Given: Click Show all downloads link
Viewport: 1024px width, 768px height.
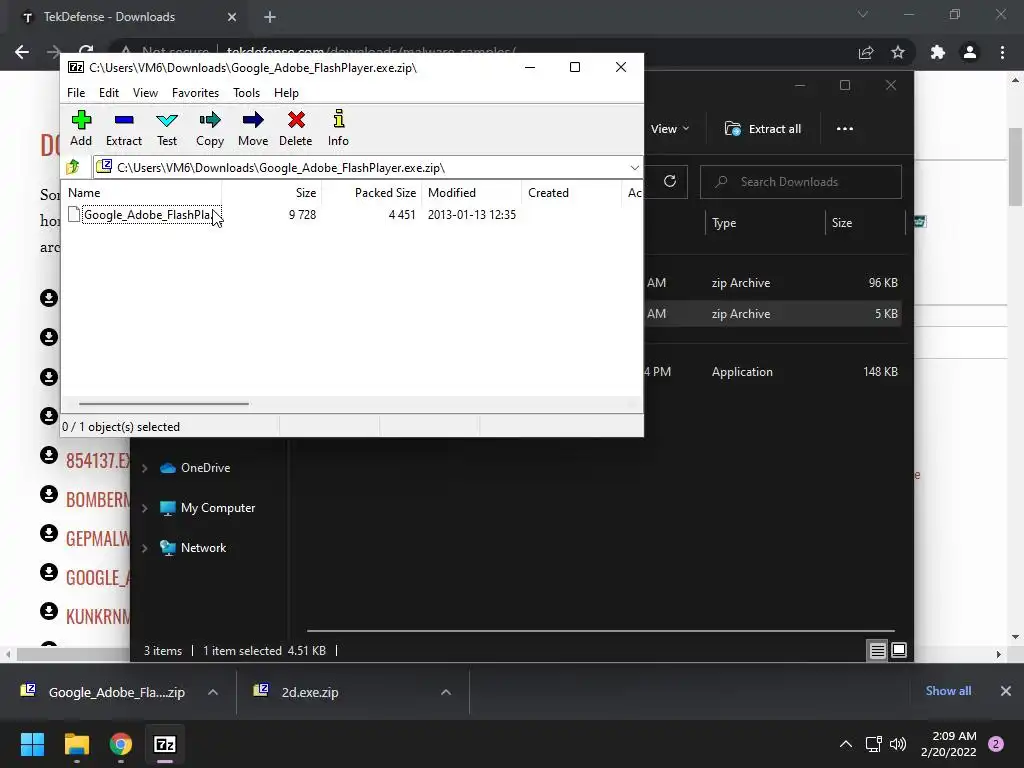Looking at the screenshot, I should click(948, 691).
